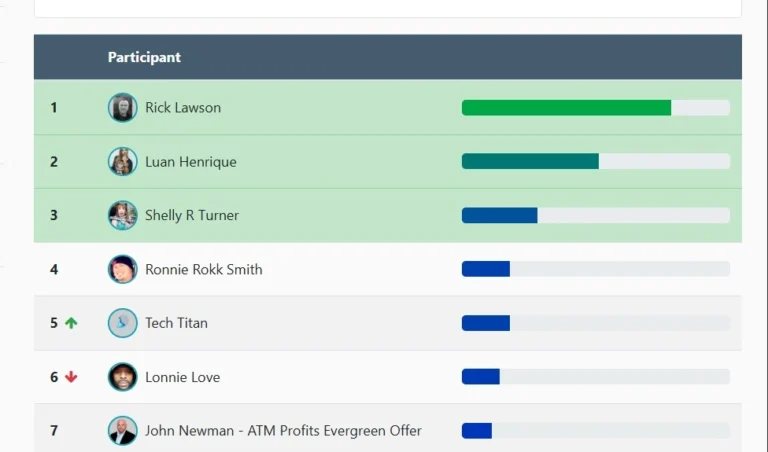The width and height of the screenshot is (768, 452).
Task: Click the Participant column header
Action: pyautogui.click(x=144, y=57)
